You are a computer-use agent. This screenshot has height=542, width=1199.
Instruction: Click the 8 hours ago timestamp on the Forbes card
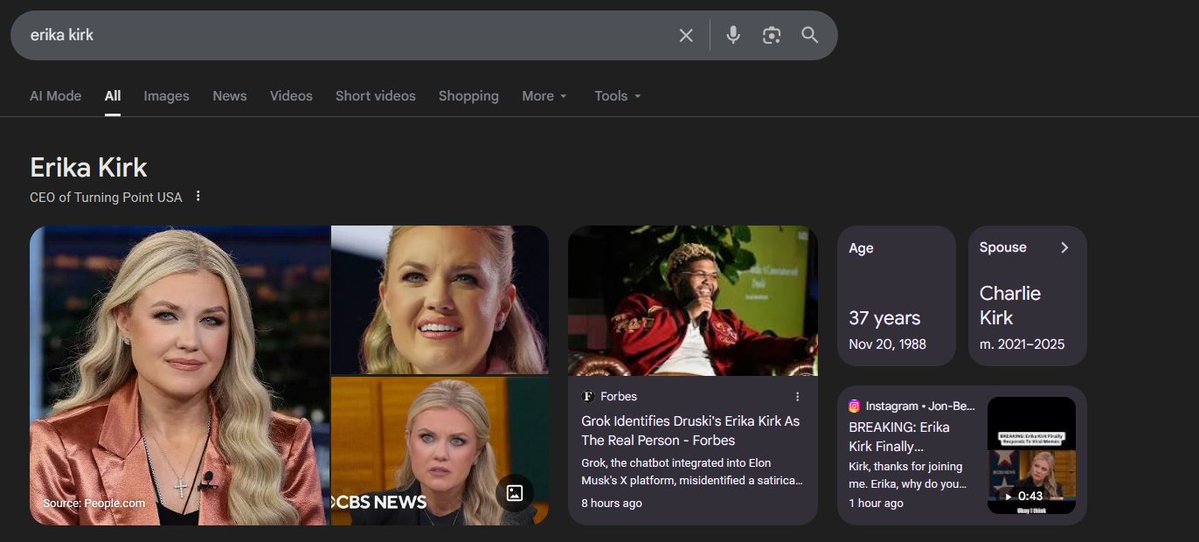(x=612, y=503)
